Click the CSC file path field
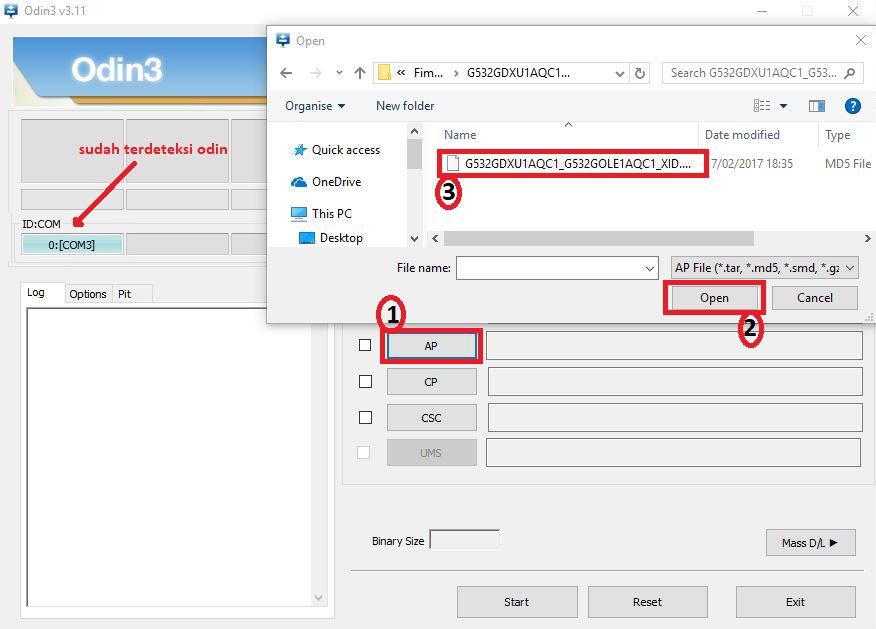The width and height of the screenshot is (876, 629). (x=675, y=417)
